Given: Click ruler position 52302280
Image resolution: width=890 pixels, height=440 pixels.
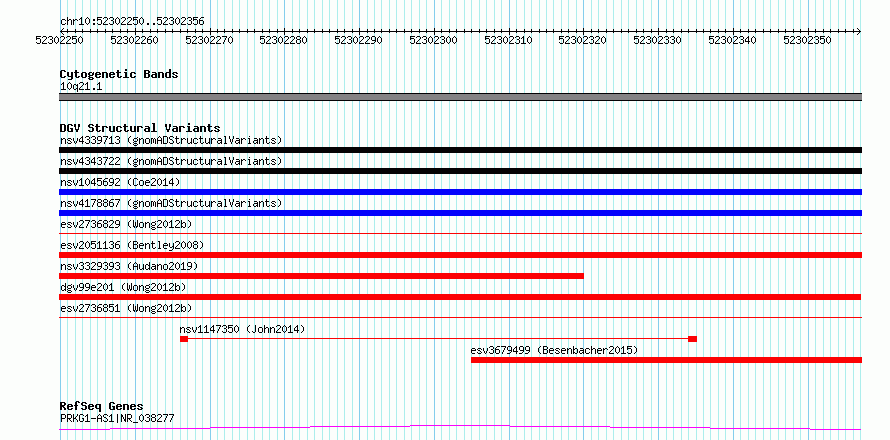Looking at the screenshot, I should pos(283,40).
